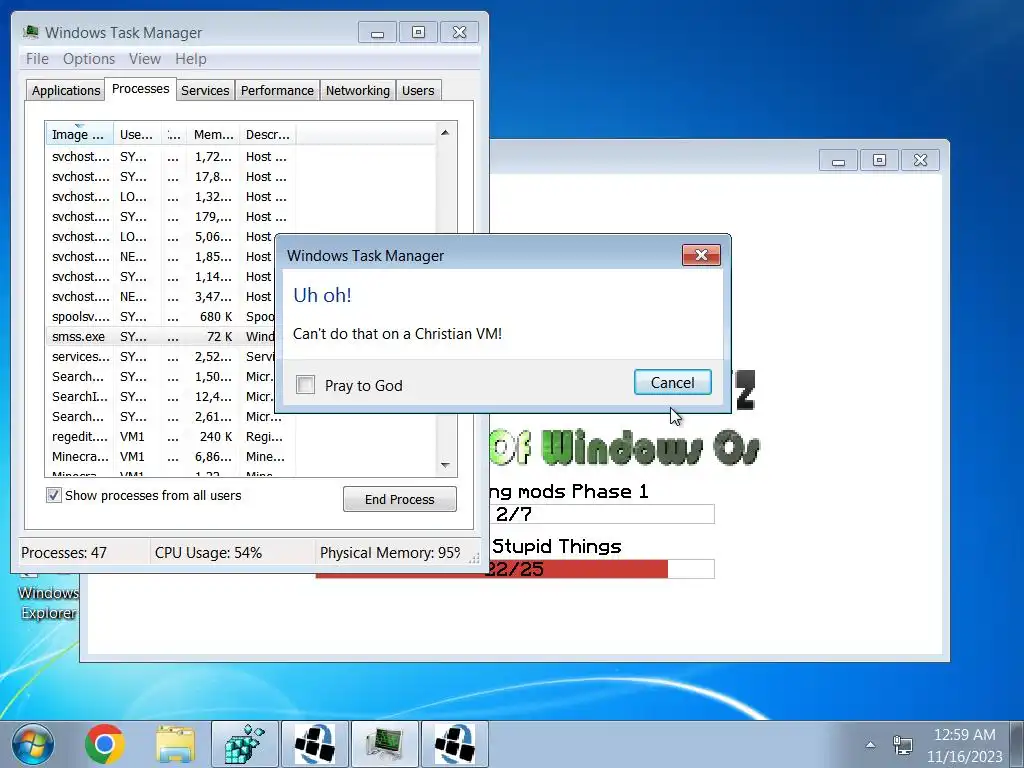Minimize the Windows Task Manager window
The image size is (1024, 768).
click(377, 33)
